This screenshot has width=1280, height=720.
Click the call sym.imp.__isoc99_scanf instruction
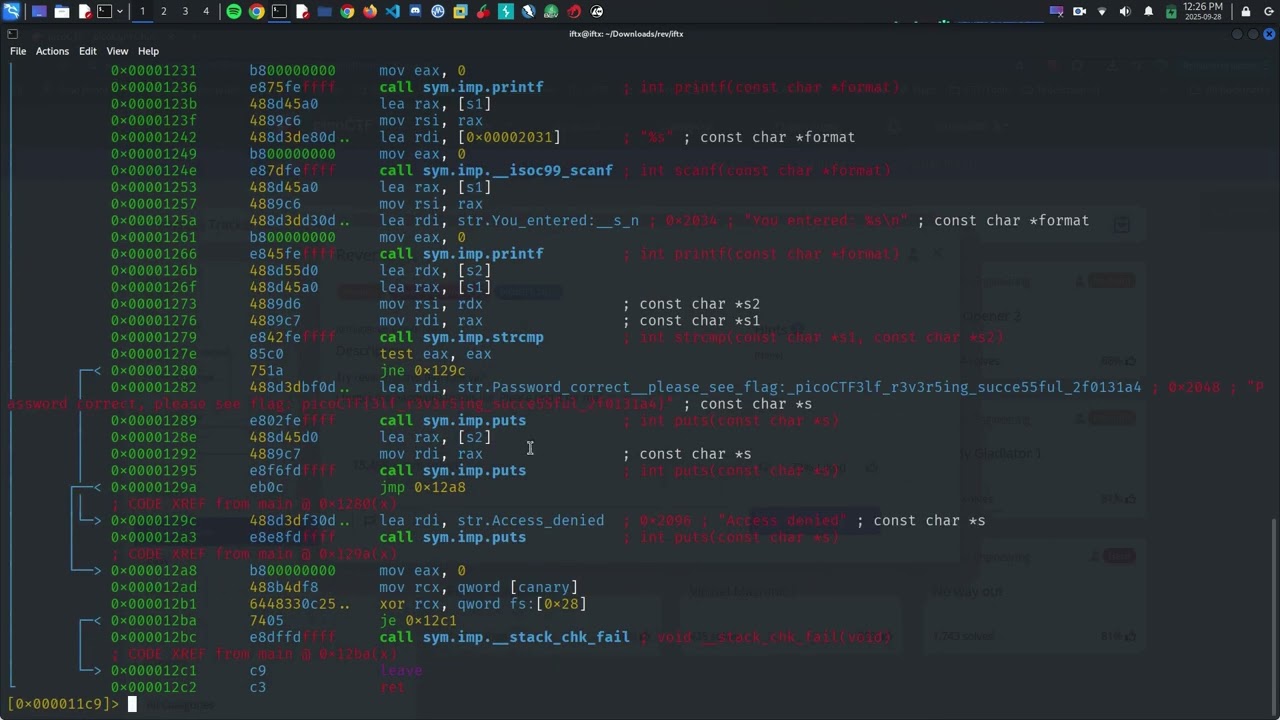pos(496,170)
